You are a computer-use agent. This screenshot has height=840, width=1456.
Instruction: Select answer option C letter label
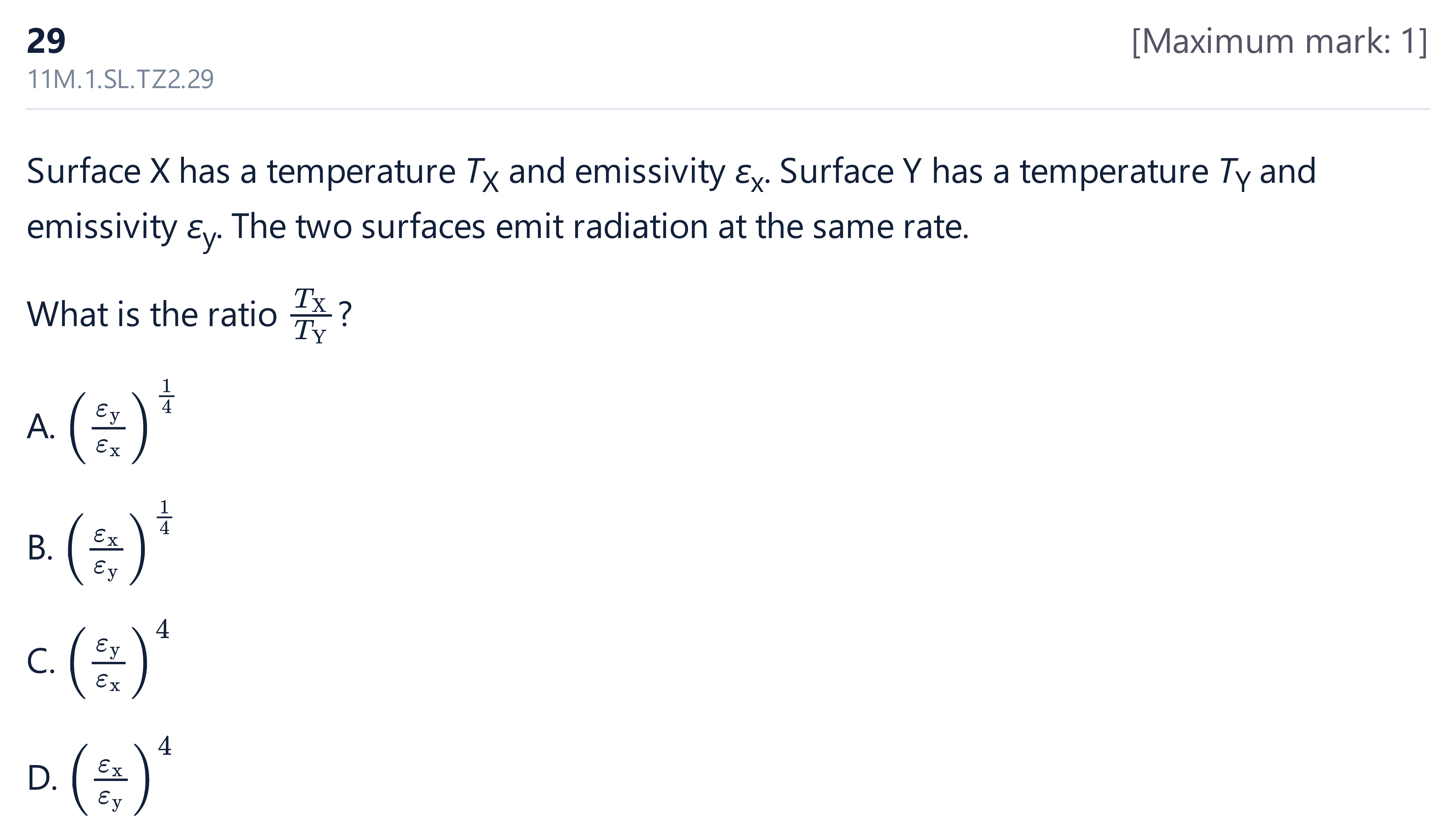[41, 661]
